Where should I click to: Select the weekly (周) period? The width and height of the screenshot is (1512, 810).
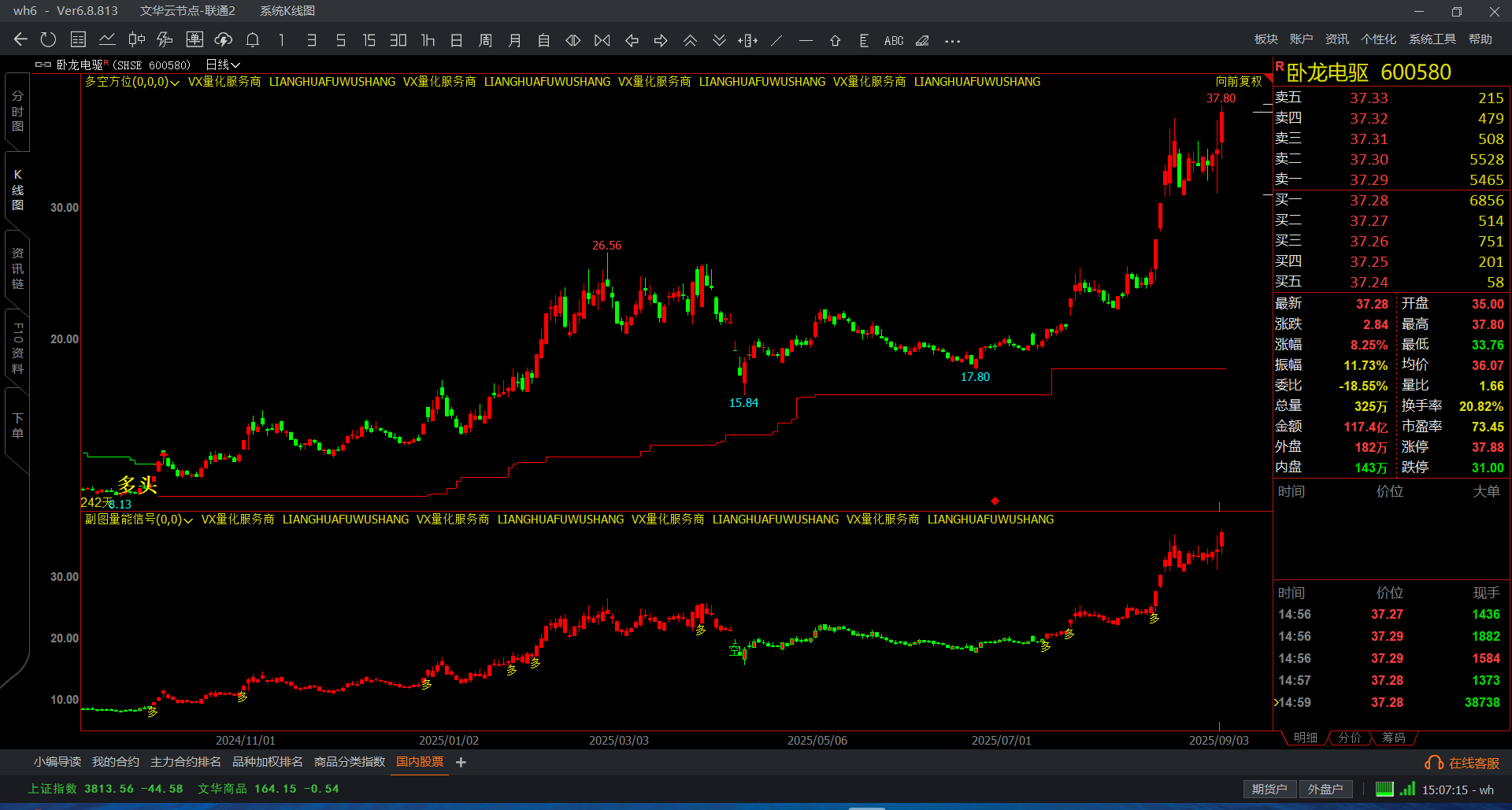(486, 40)
